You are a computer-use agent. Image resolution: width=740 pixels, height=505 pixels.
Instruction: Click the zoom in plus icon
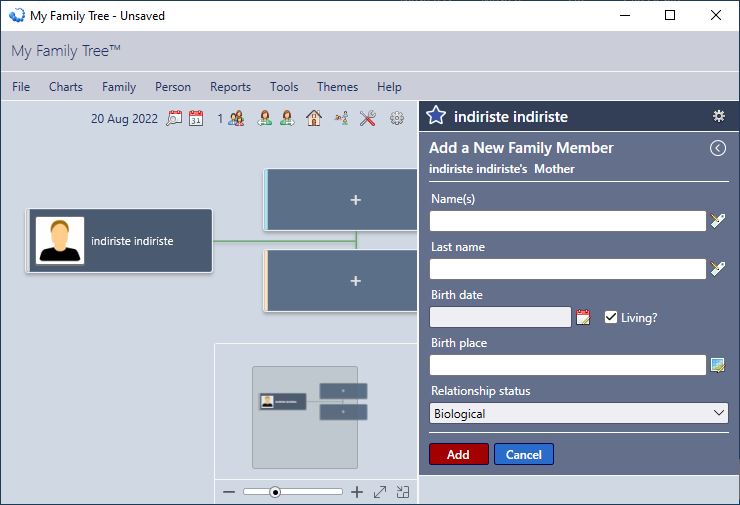point(357,492)
